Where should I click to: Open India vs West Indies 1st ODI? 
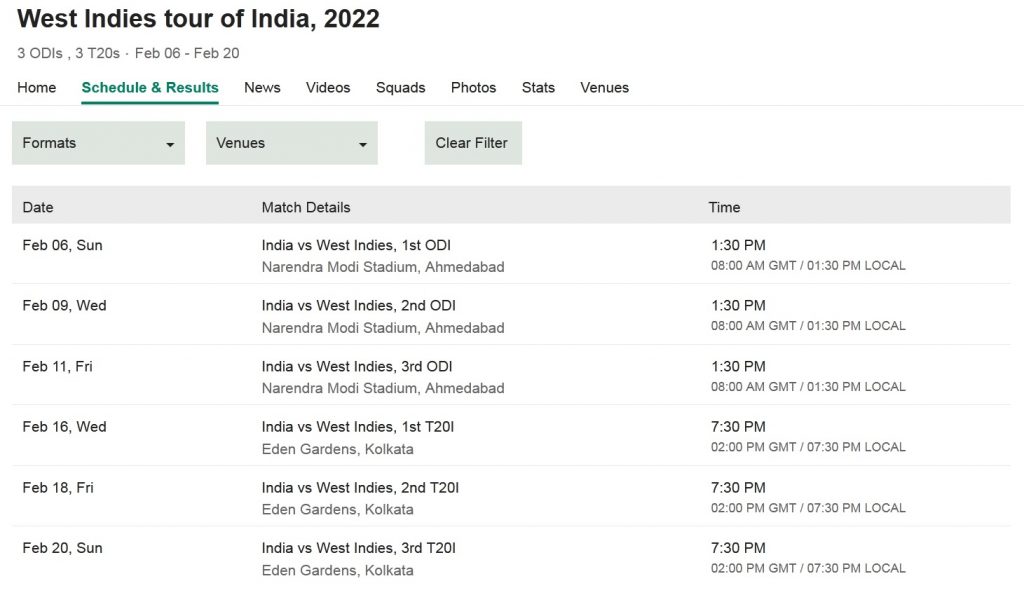(356, 245)
